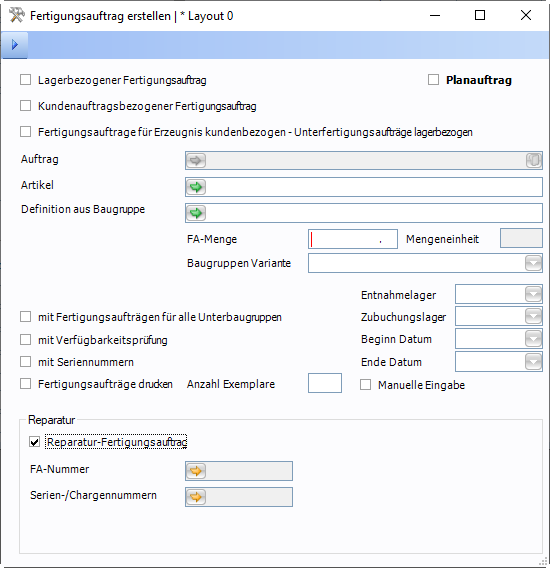Check the Planauftrag option
The height and width of the screenshot is (568, 550).
pyautogui.click(x=433, y=80)
